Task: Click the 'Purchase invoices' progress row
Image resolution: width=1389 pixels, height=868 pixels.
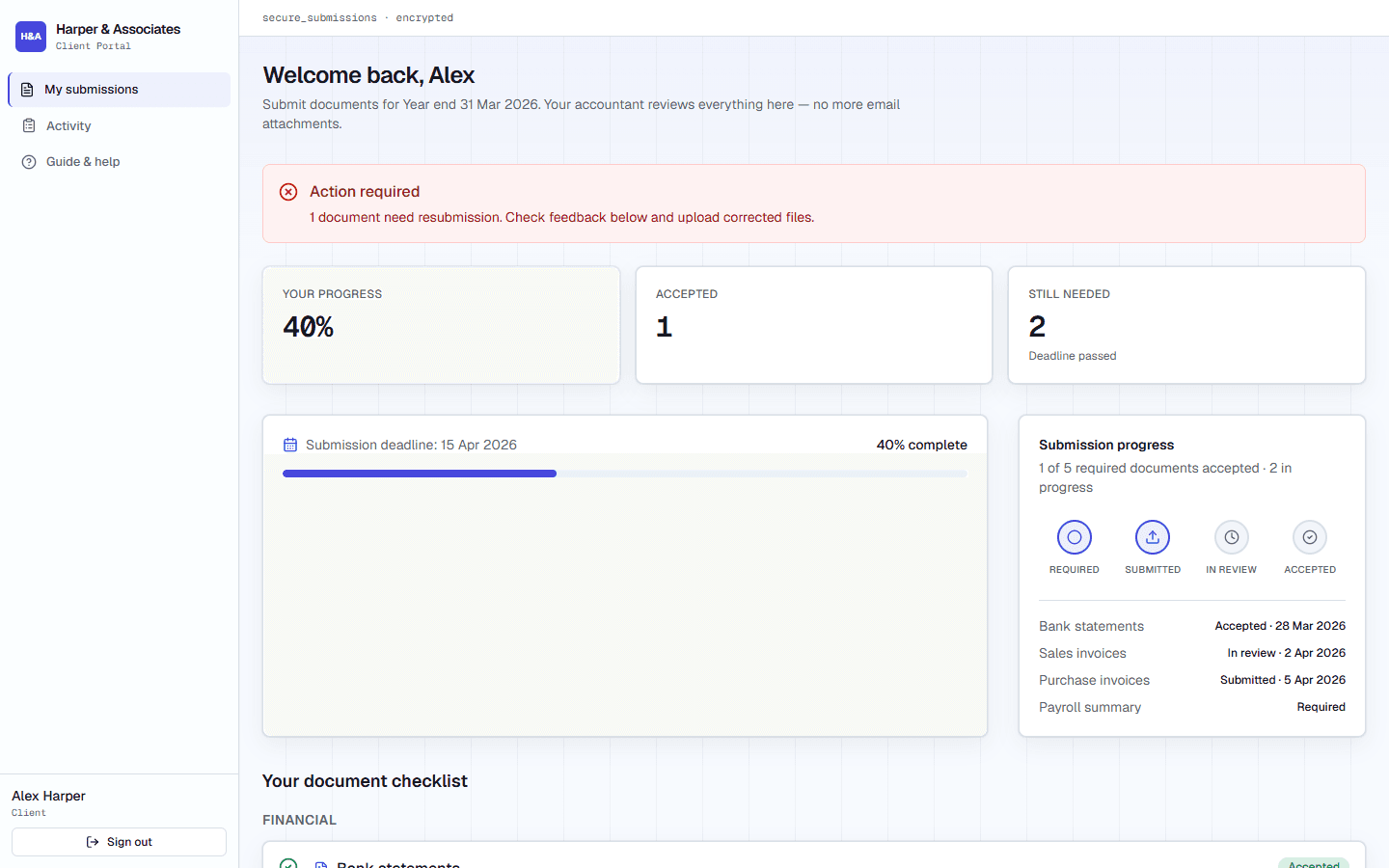Action: [1192, 680]
